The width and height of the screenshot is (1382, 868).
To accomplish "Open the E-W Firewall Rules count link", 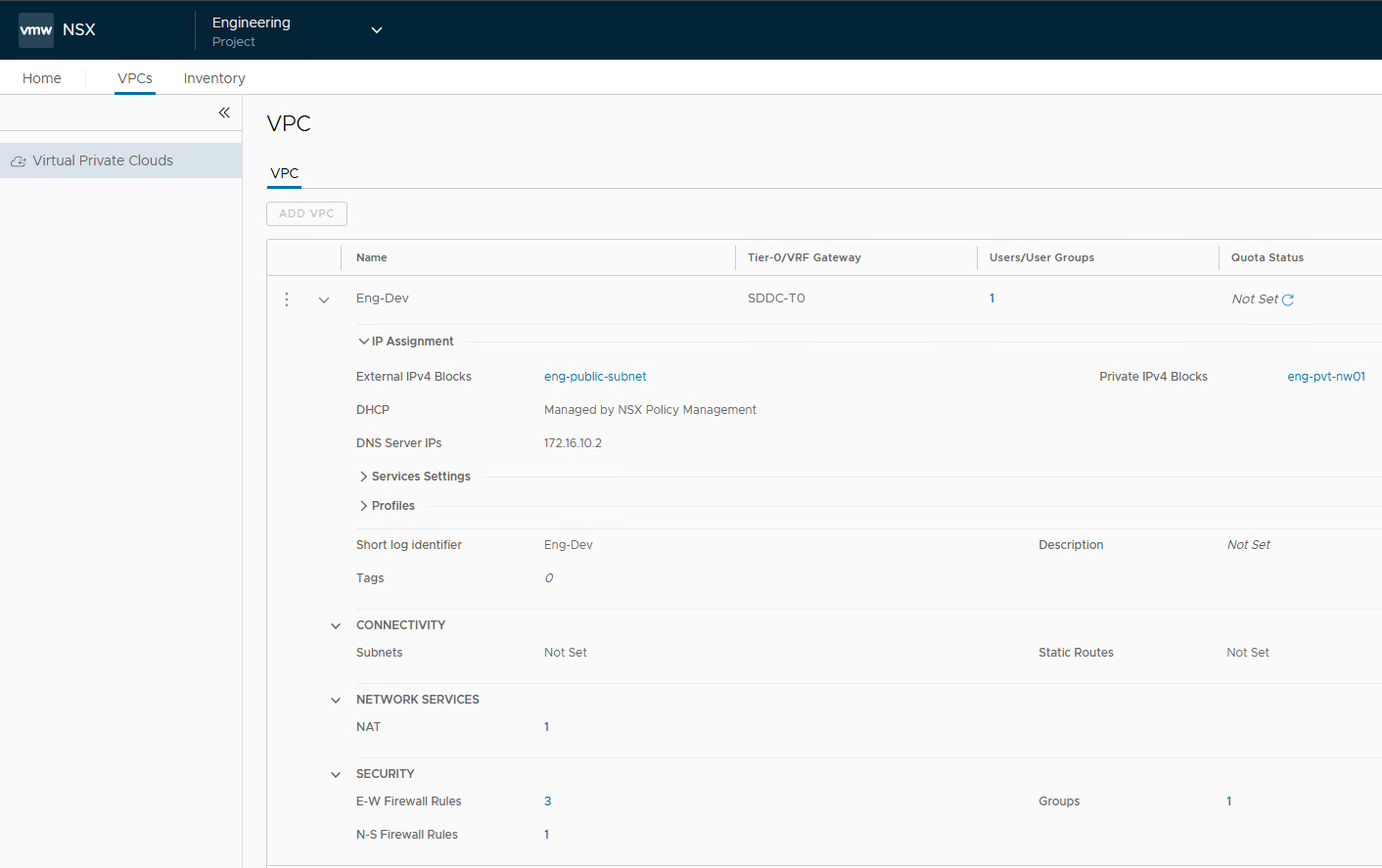I will [548, 801].
